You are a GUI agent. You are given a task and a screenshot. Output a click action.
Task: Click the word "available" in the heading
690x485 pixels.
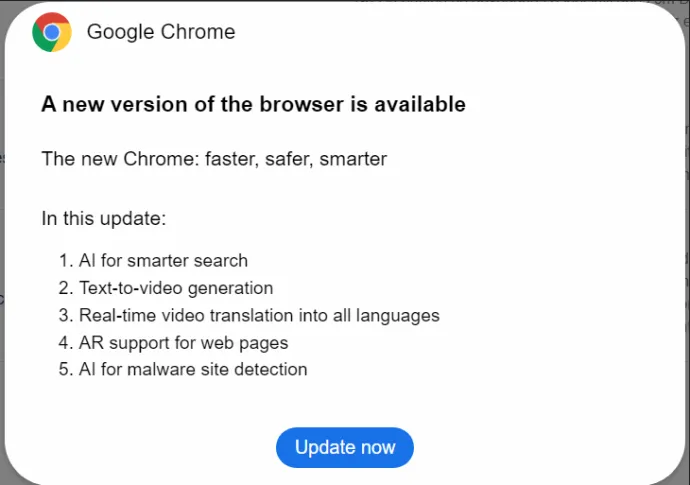(x=420, y=104)
